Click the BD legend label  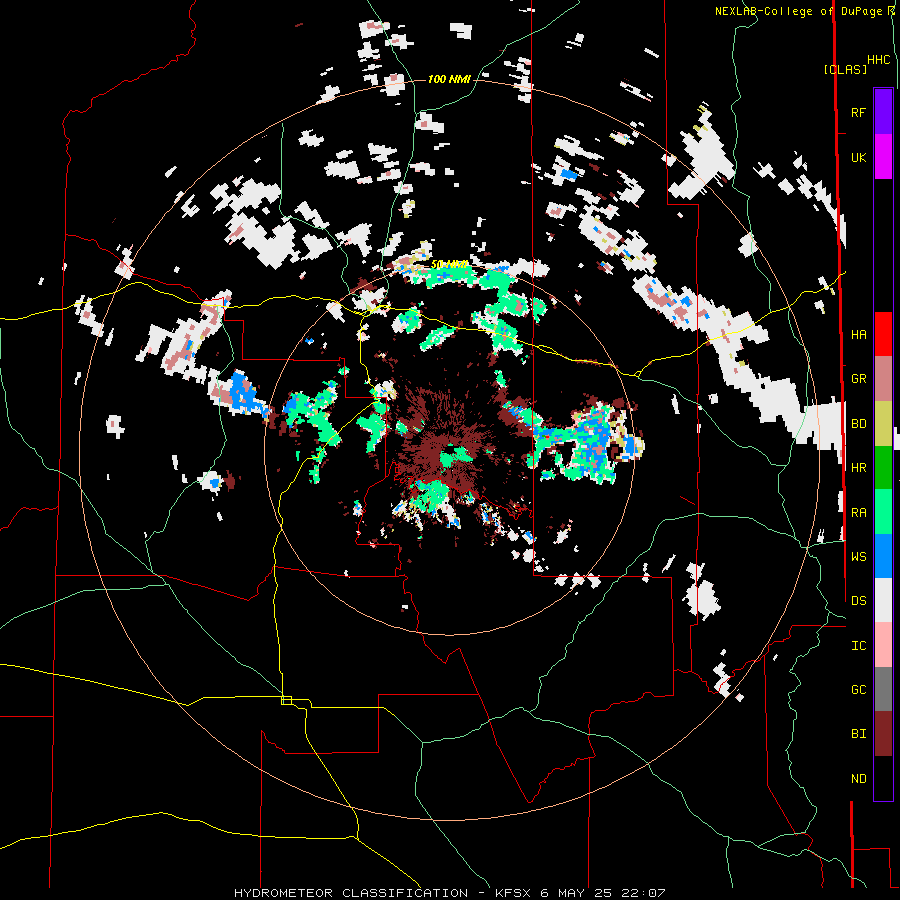859,424
